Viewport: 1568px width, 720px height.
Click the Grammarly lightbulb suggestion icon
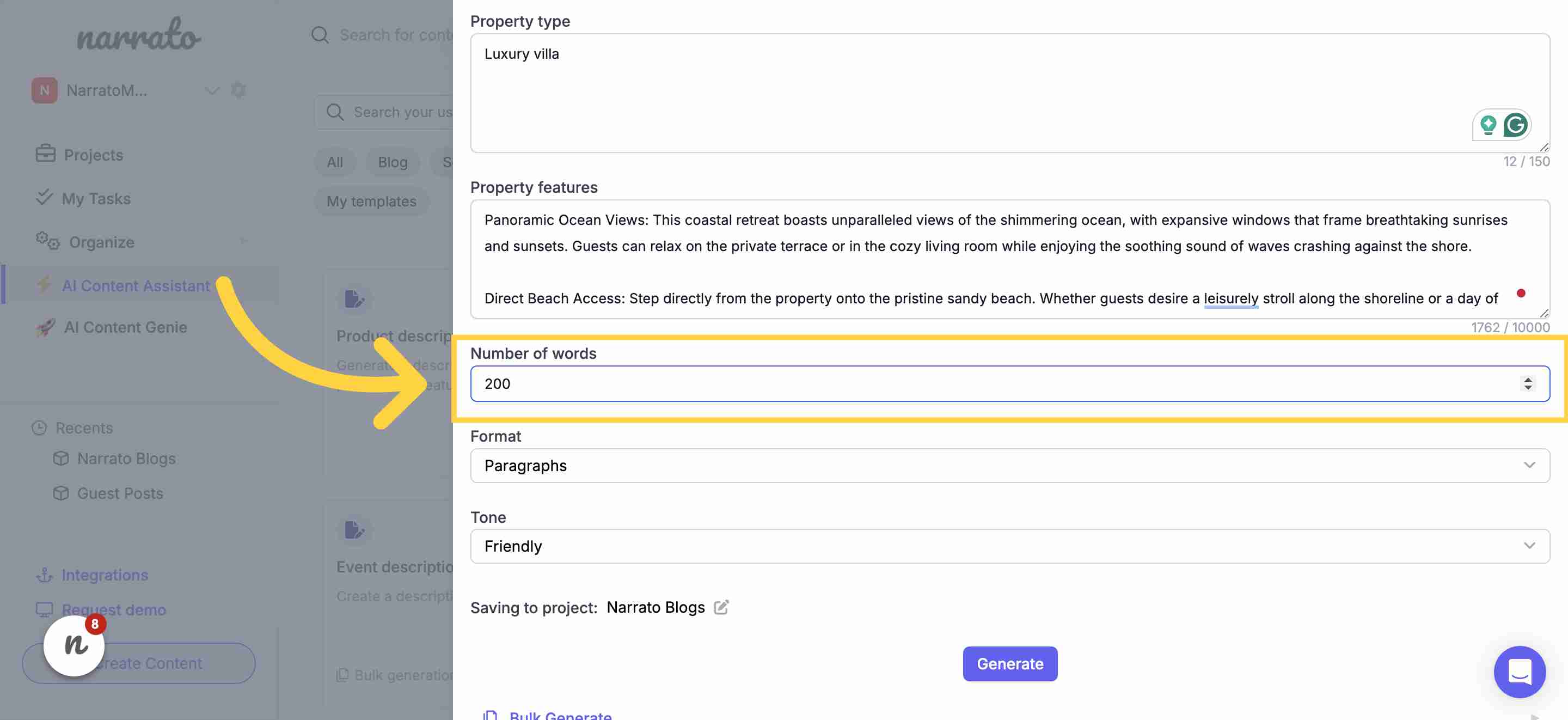(1489, 125)
